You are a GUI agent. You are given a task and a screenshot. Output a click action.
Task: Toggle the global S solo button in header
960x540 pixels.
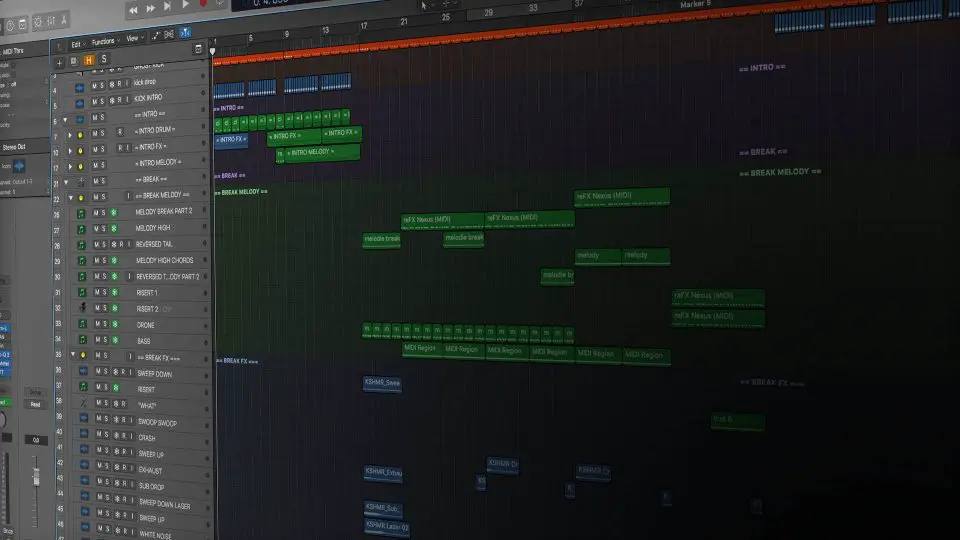tap(103, 59)
